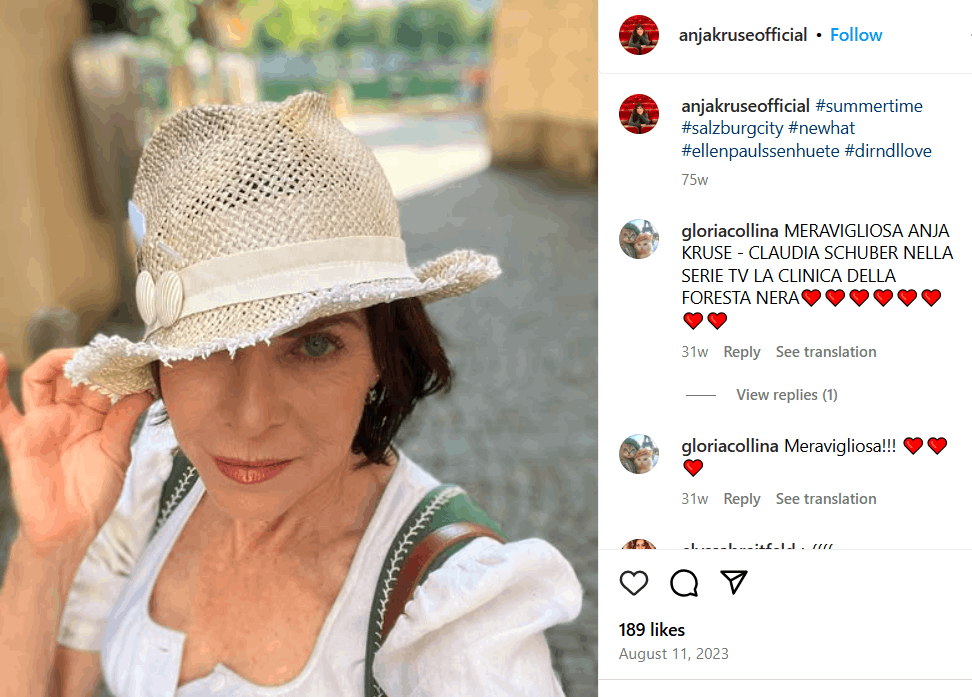972x697 pixels.
Task: Open anjakruseofficial avatar in the post header
Action: (x=638, y=35)
